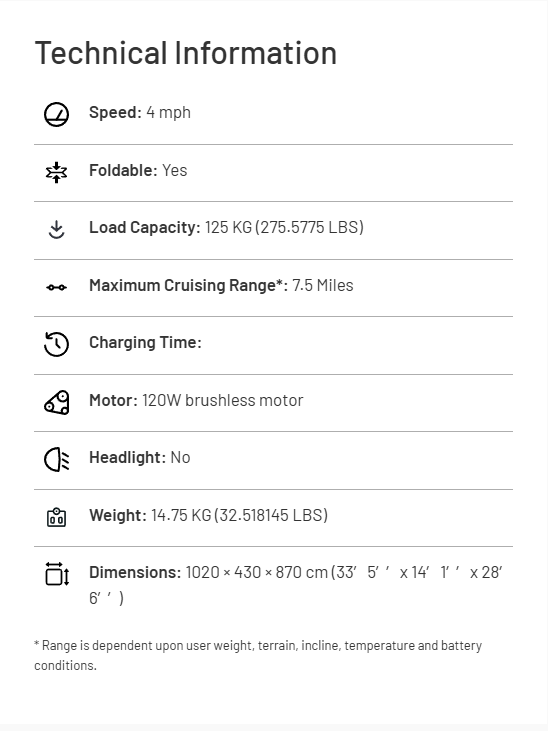548x731 pixels.
Task: Click the Foldable: Yes row text
Action: 138,170
